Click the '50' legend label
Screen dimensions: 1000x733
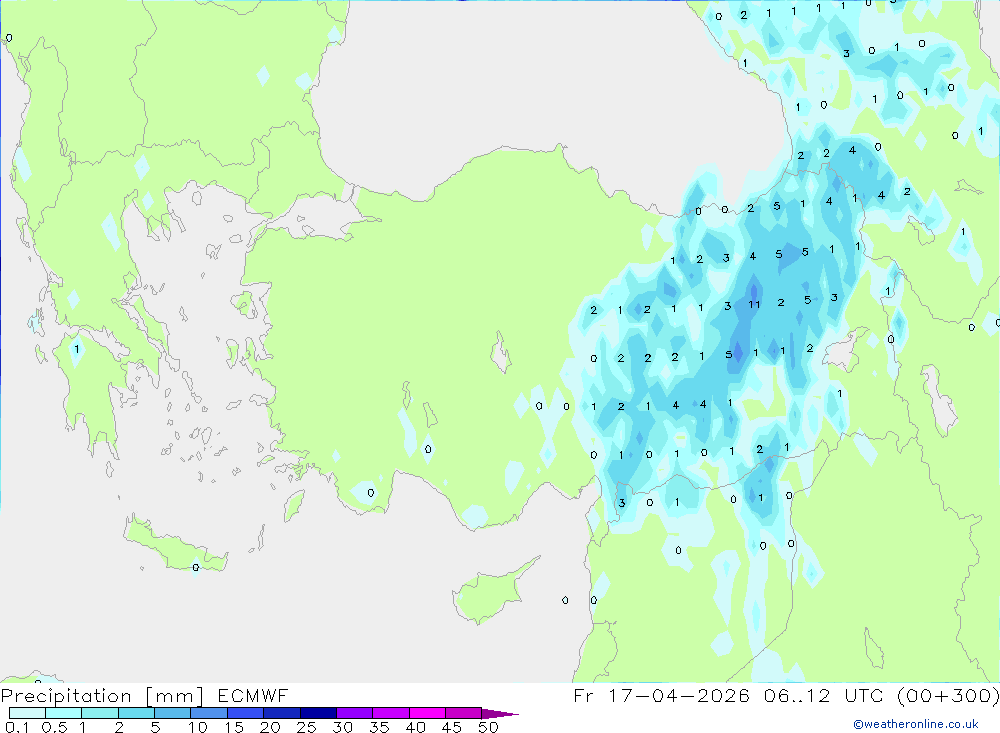pyautogui.click(x=488, y=727)
